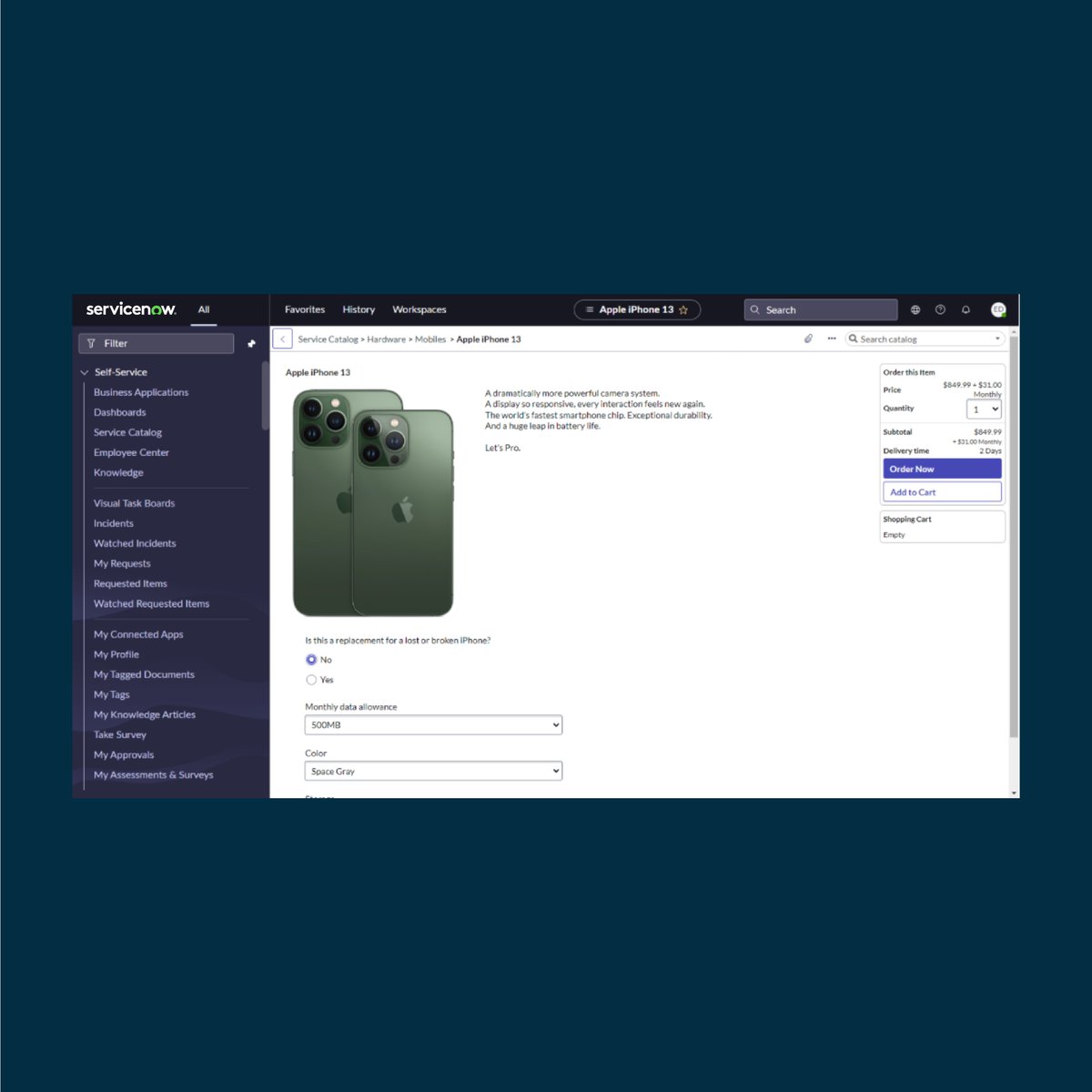
Task: Open Monthly data allowance dropdown
Action: coord(433,725)
